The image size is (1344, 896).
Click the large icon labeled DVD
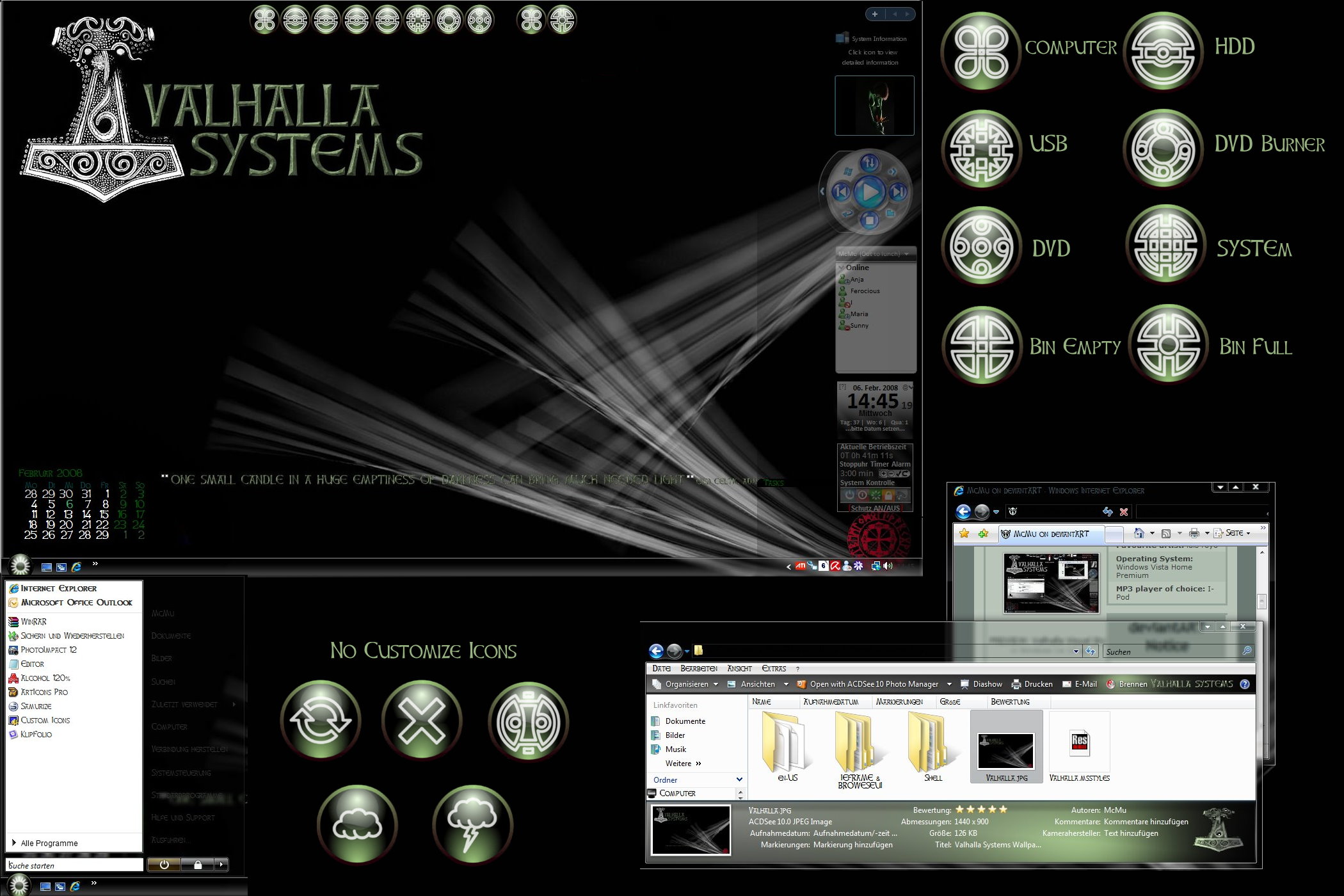980,246
